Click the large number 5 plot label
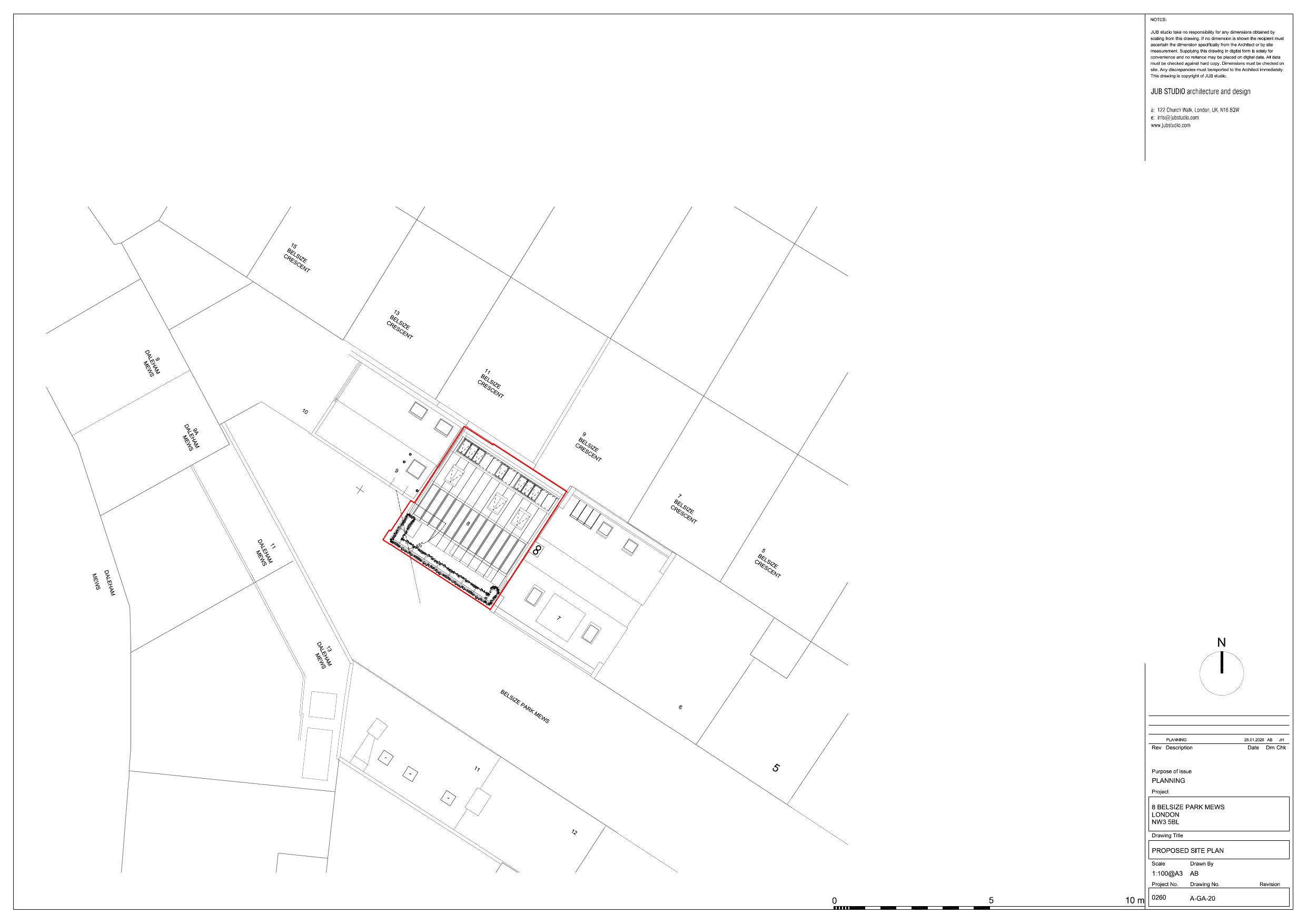Viewport: 1307px width, 924px height. click(776, 768)
